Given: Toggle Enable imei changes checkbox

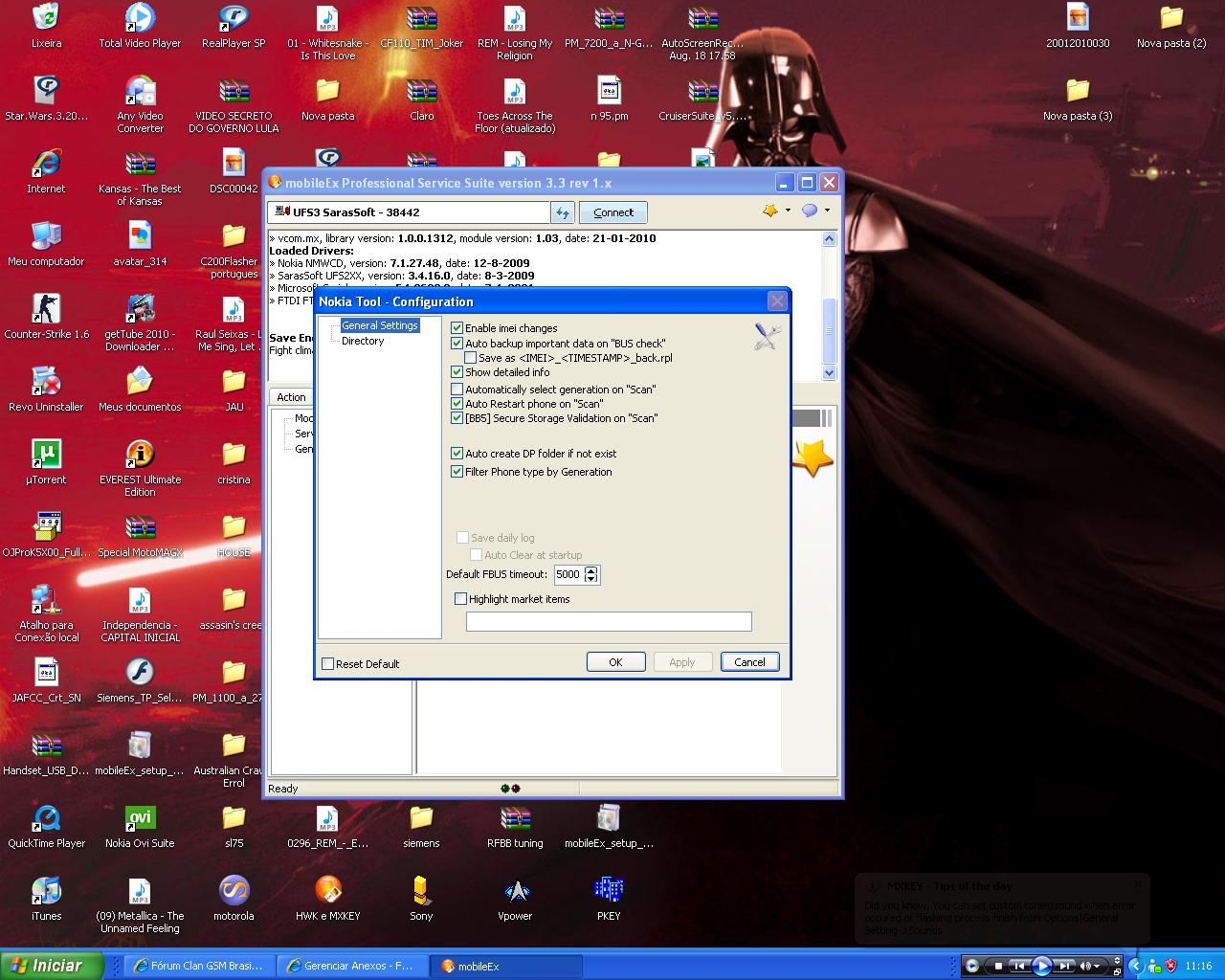Looking at the screenshot, I should tap(457, 328).
